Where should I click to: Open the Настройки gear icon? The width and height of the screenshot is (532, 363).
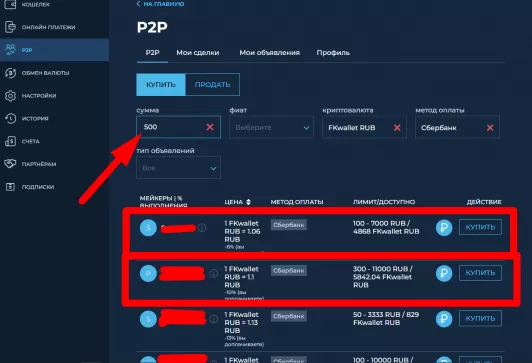pos(10,96)
